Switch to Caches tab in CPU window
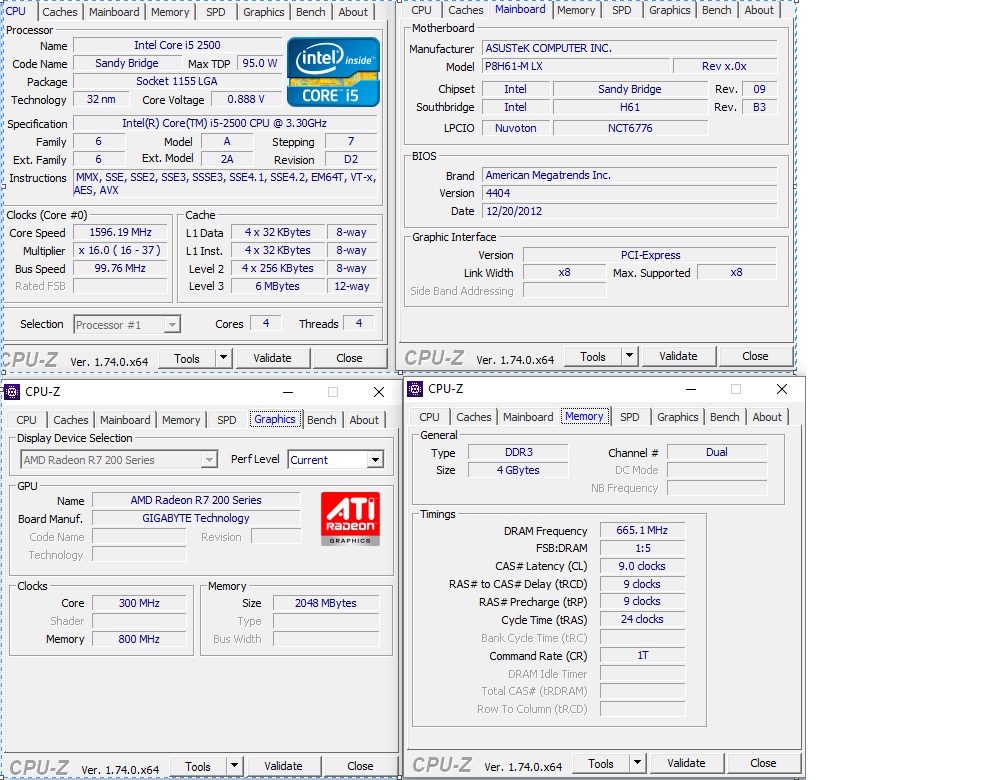This screenshot has height=780, width=1008. (60, 12)
